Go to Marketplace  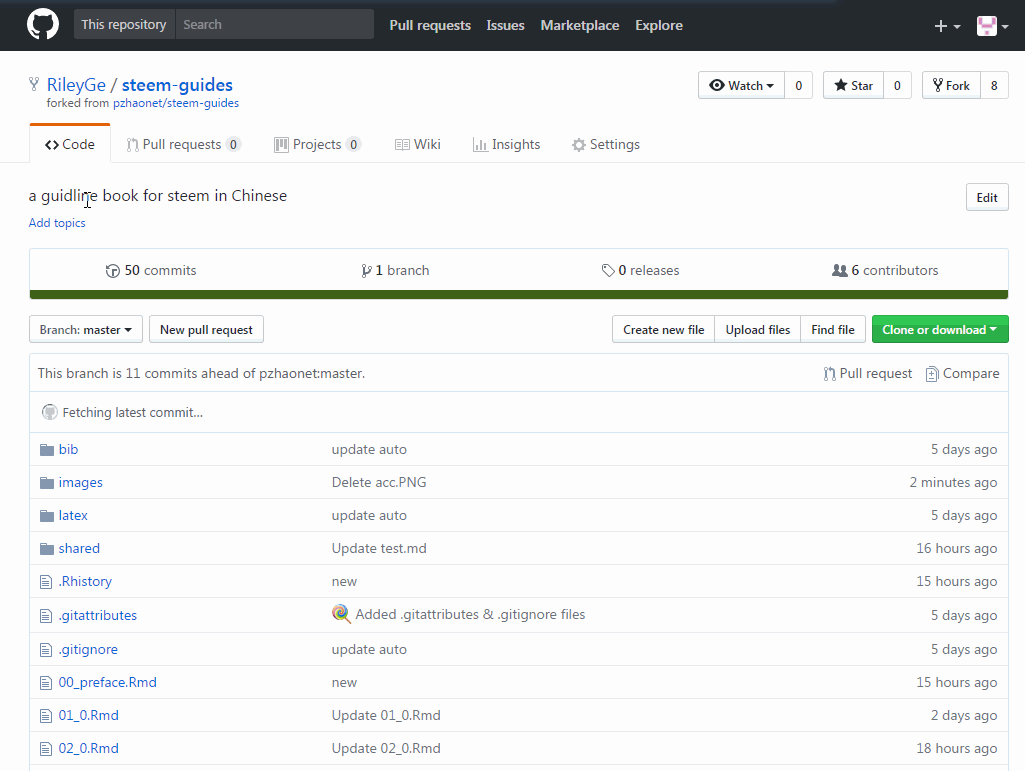(x=580, y=26)
